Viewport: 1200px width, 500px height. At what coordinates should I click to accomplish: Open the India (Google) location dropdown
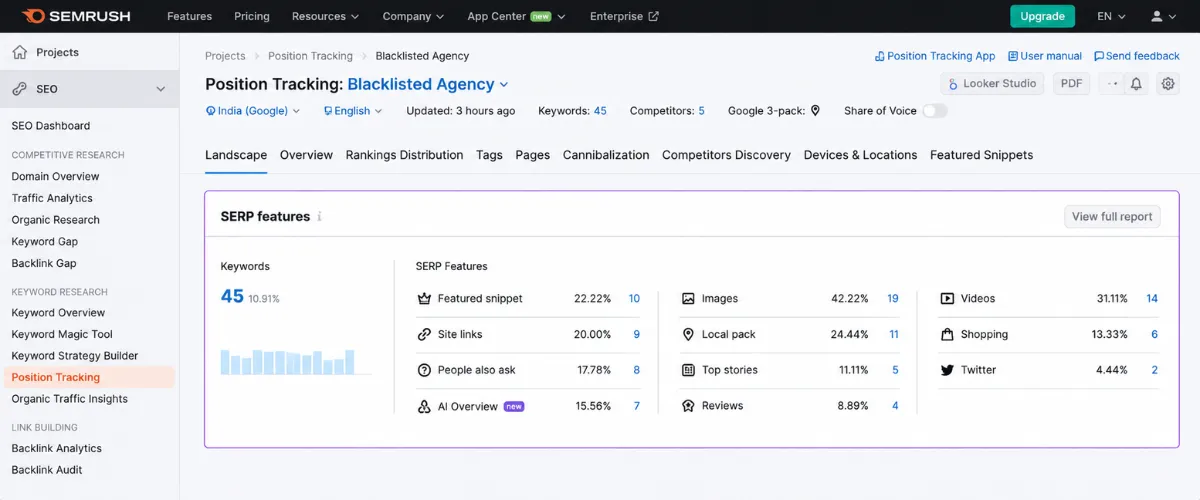coord(253,111)
